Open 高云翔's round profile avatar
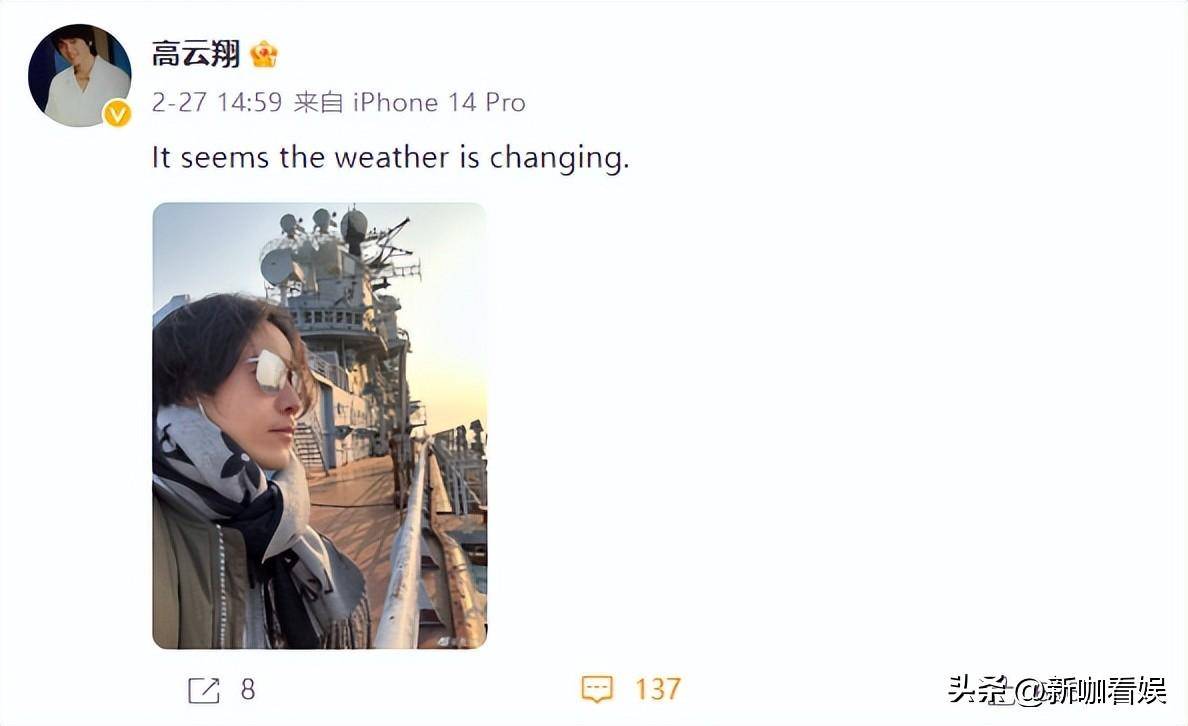Screen dimensions: 1188x726 tap(80, 75)
